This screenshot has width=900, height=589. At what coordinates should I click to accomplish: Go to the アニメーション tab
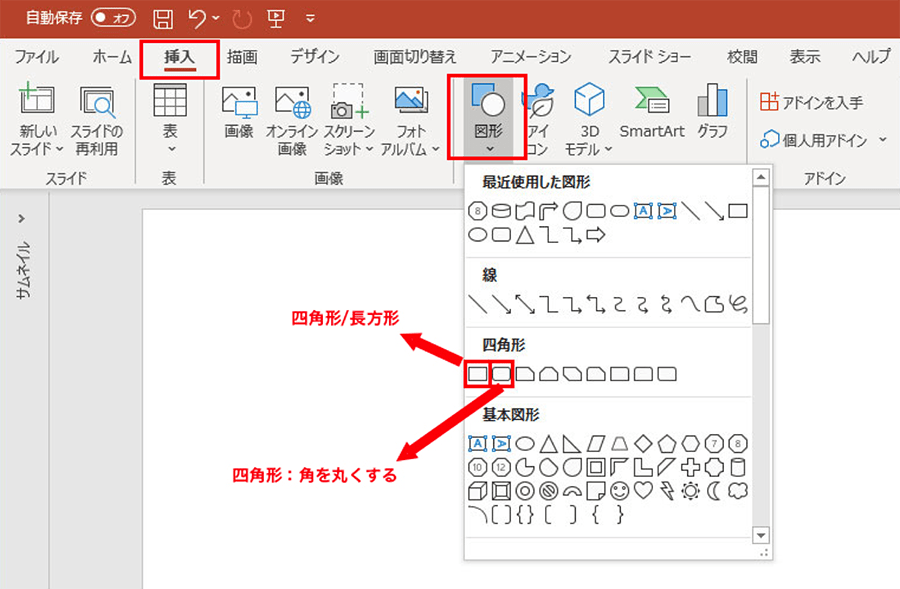530,57
